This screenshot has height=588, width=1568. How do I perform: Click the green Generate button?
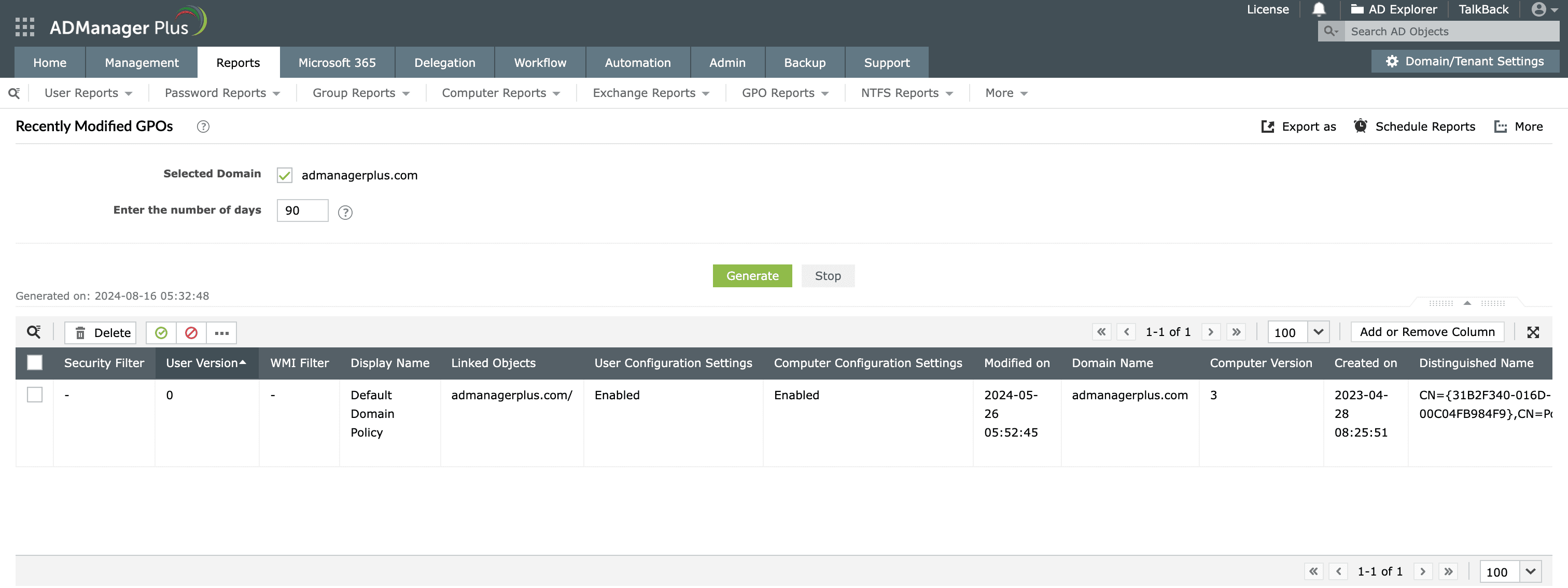click(x=752, y=276)
